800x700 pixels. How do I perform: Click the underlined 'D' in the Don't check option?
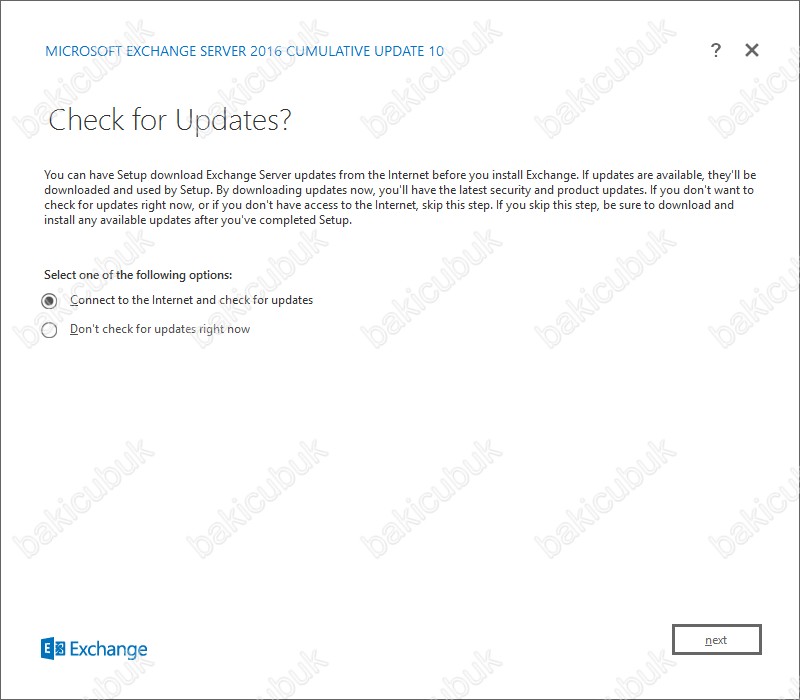[74, 329]
